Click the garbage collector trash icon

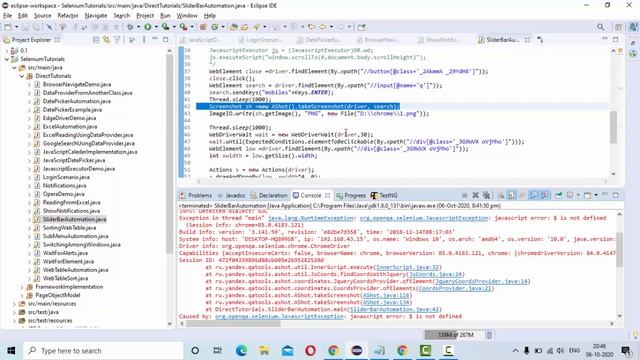tap(489, 336)
